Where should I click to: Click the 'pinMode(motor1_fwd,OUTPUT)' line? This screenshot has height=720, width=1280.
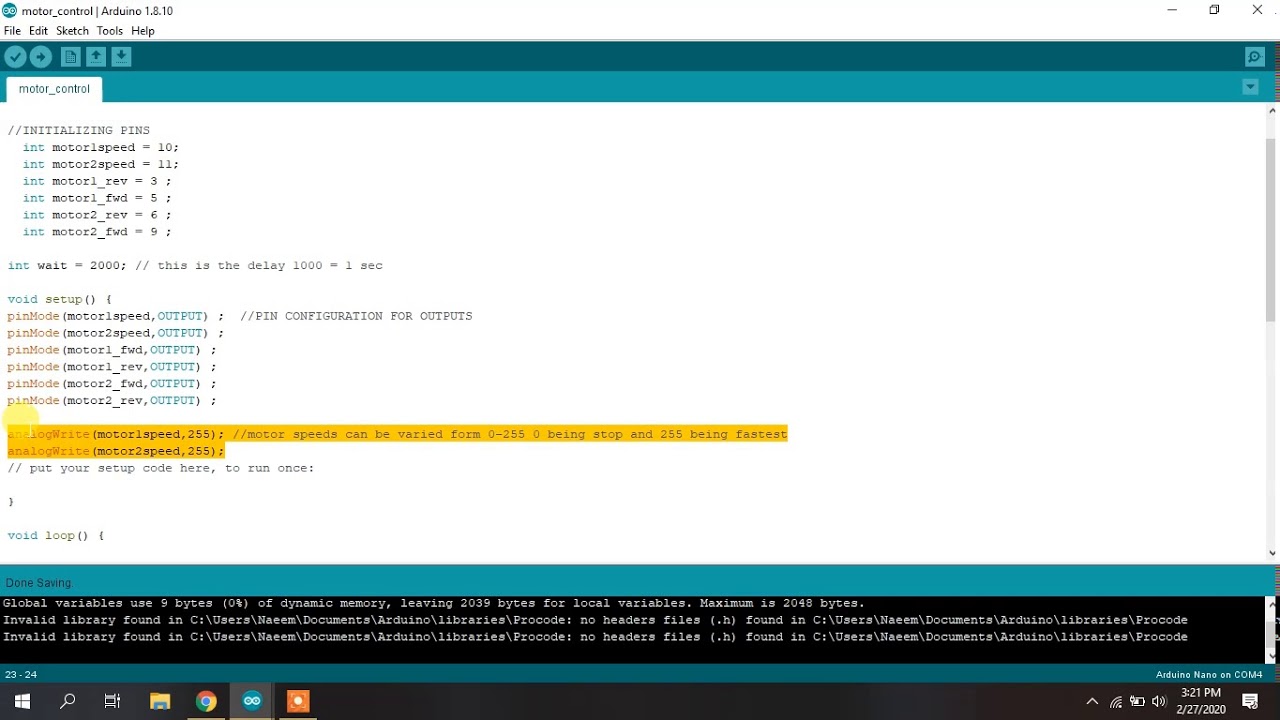coord(111,350)
